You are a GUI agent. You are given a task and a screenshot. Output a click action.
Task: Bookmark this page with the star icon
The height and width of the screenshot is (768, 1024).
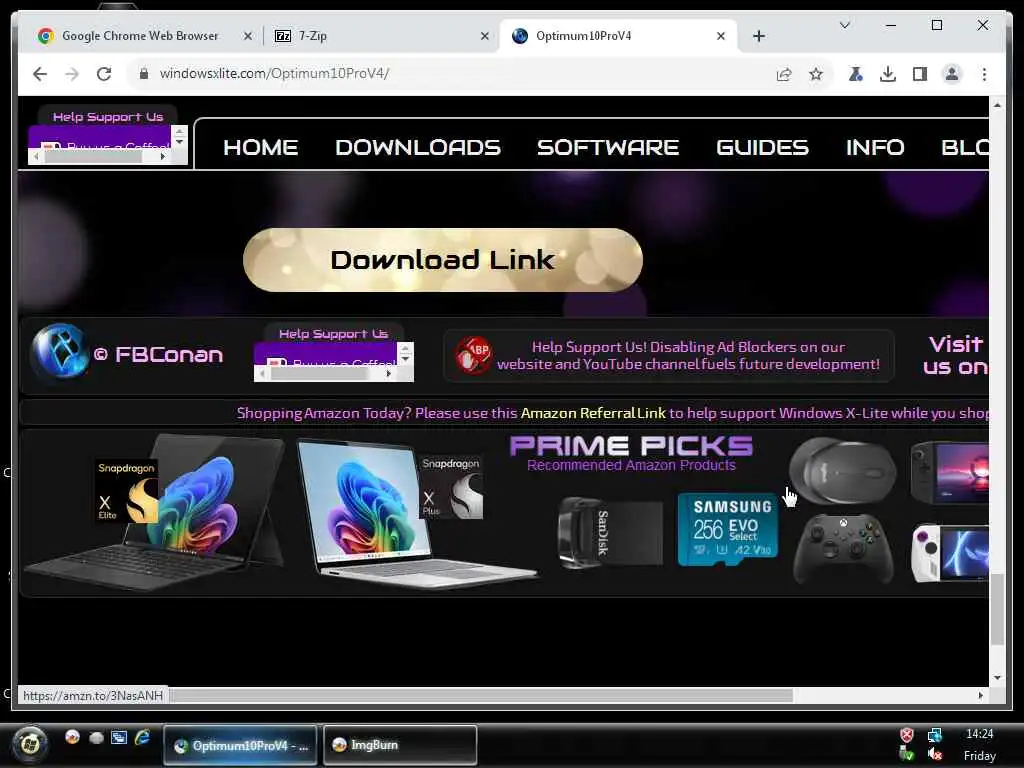tap(816, 74)
